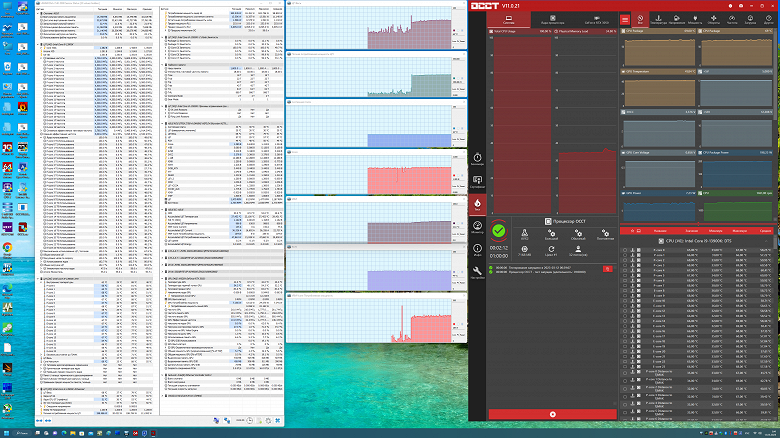Expand the last collapsed HWiNFO sensor group

[163, 396]
